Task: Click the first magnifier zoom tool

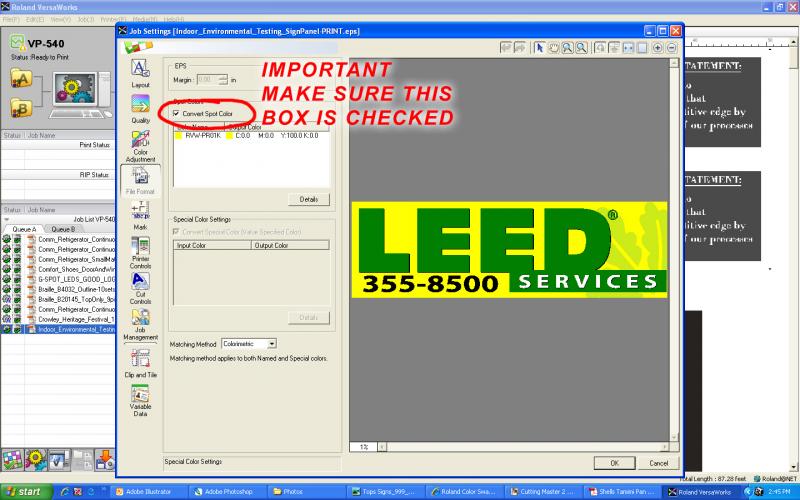Action: (x=567, y=47)
